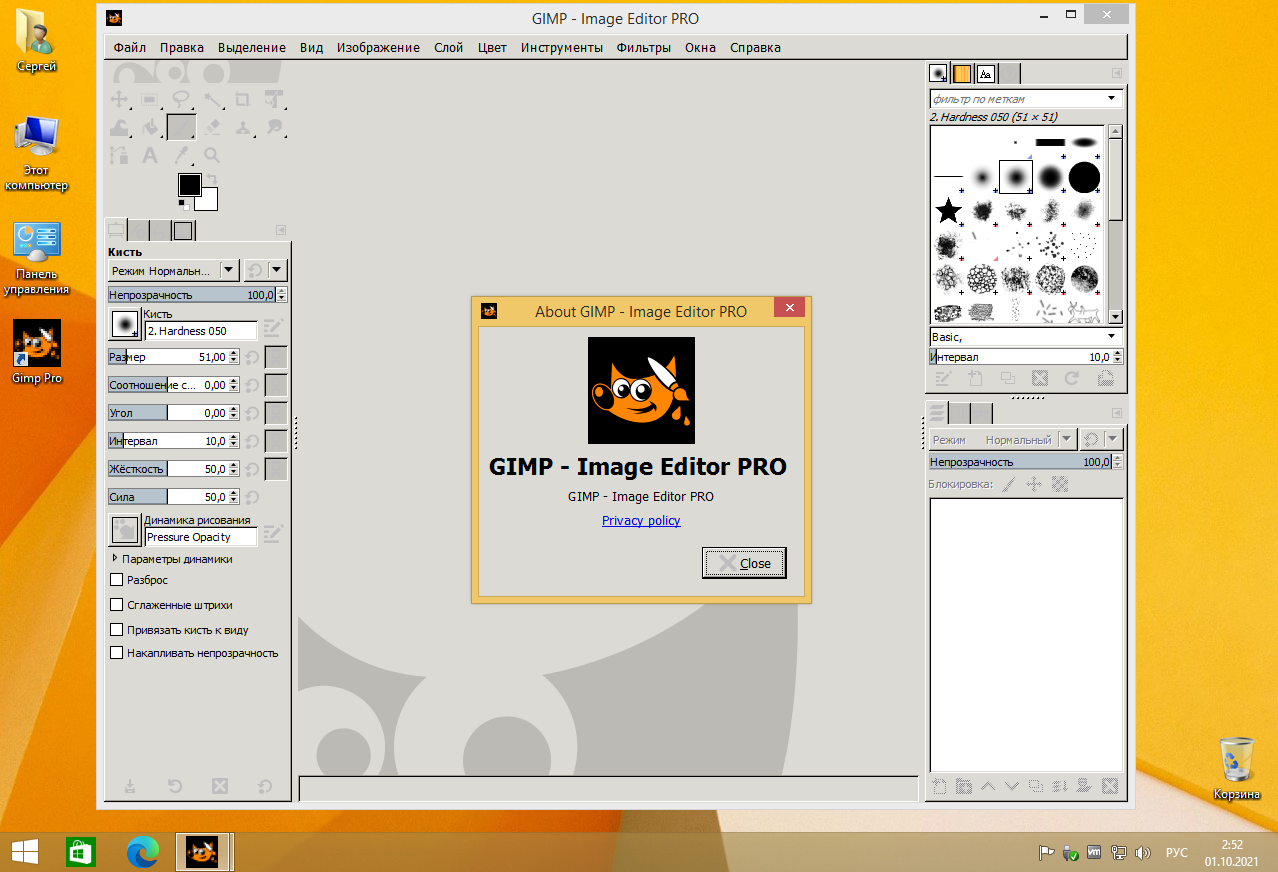The width and height of the screenshot is (1278, 872).
Task: Select the Rectangle Select tool
Action: coord(150,99)
